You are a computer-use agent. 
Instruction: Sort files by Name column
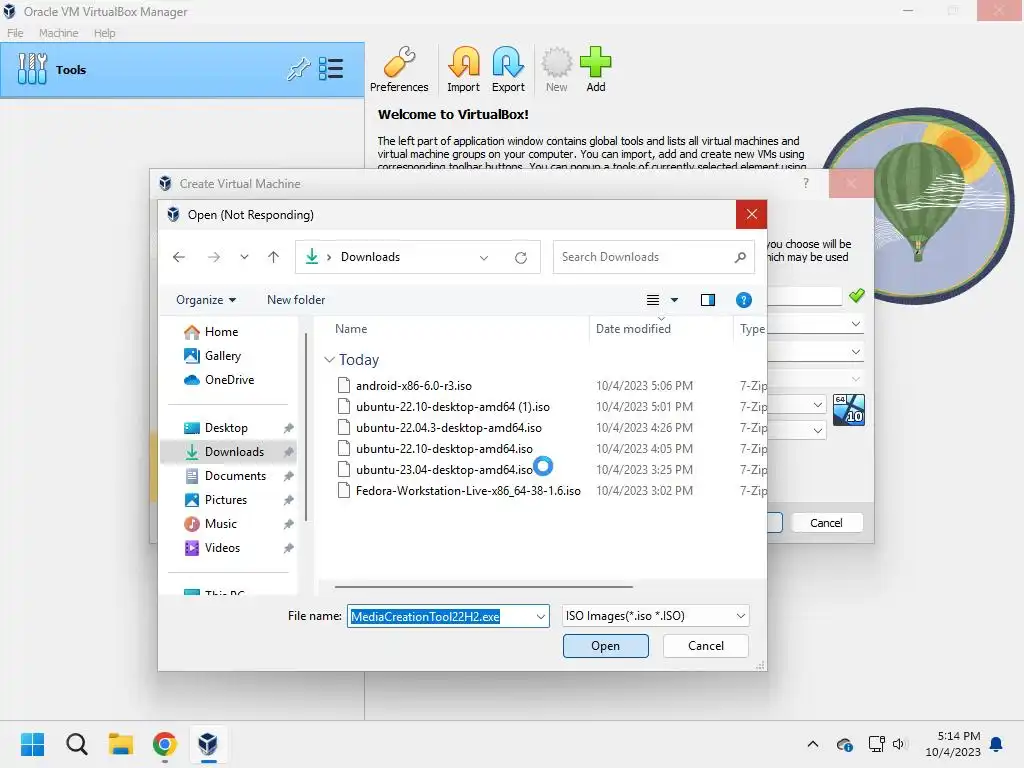pyautogui.click(x=351, y=329)
